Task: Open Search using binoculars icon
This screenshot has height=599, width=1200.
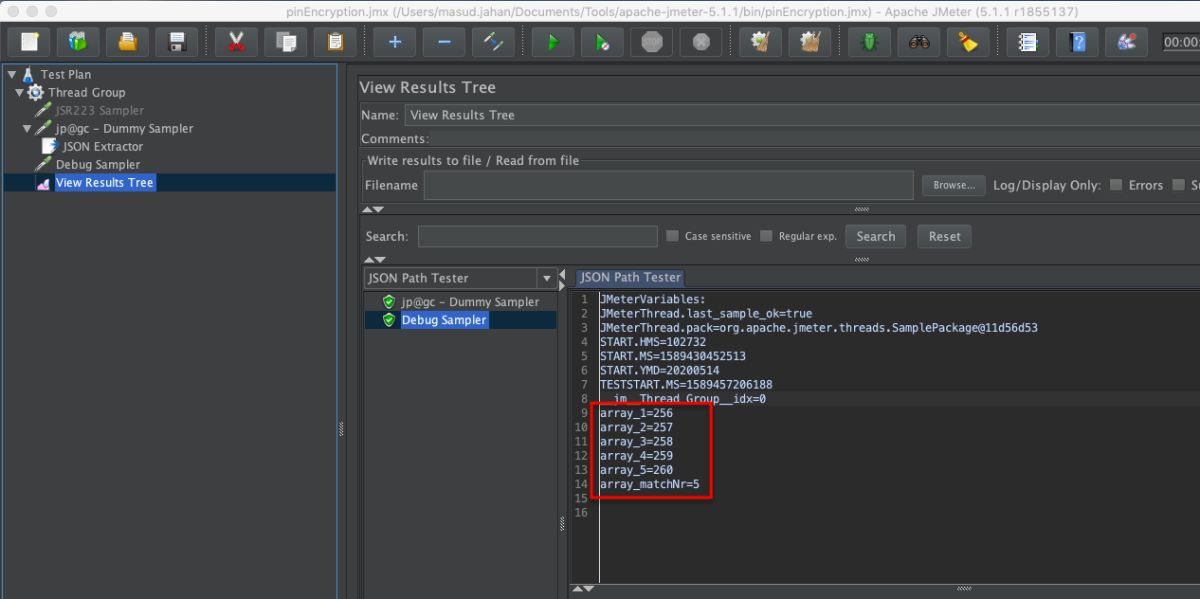Action: click(919, 42)
